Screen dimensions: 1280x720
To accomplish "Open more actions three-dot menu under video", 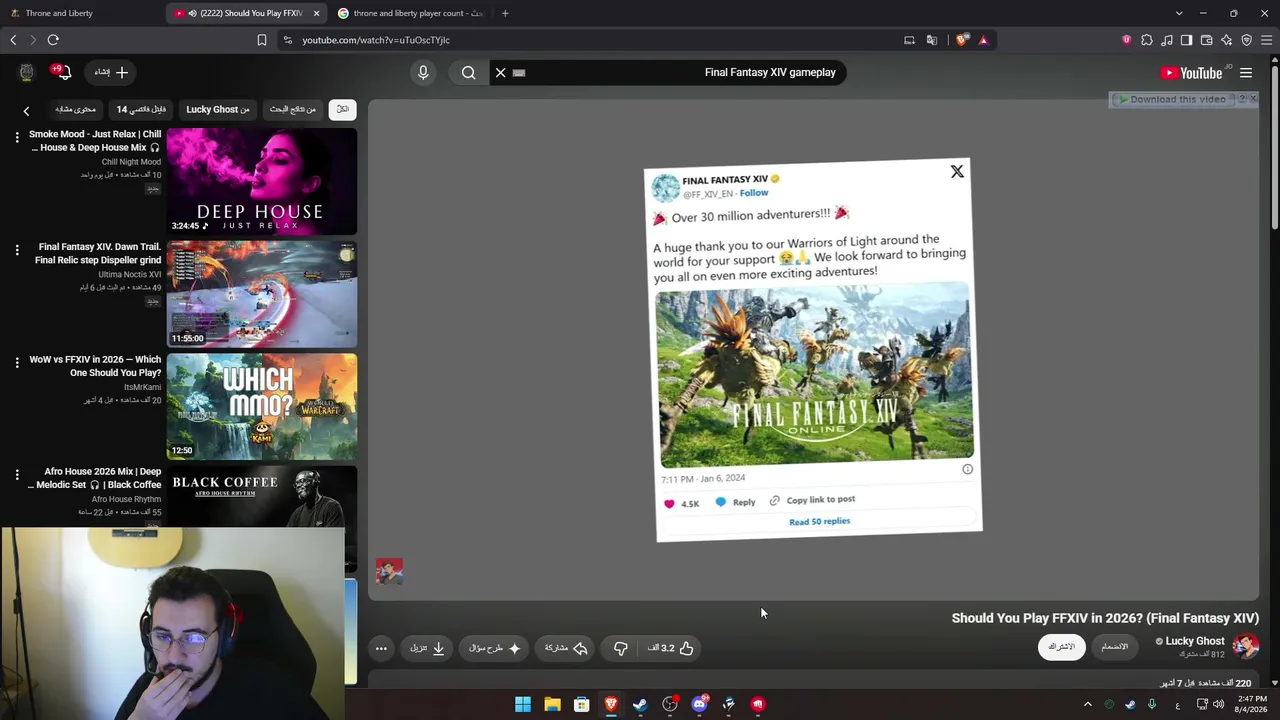I will pyautogui.click(x=381, y=648).
